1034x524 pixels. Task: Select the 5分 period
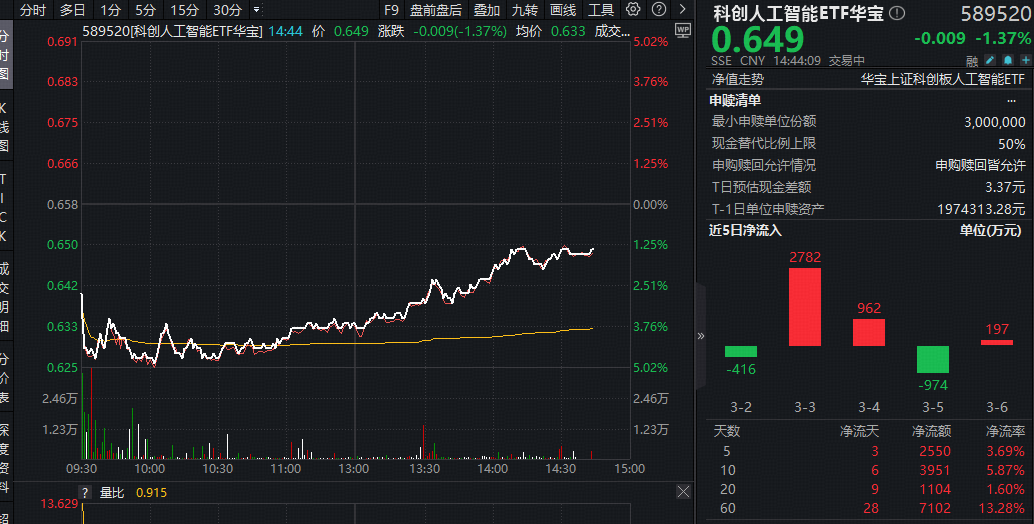pyautogui.click(x=146, y=10)
